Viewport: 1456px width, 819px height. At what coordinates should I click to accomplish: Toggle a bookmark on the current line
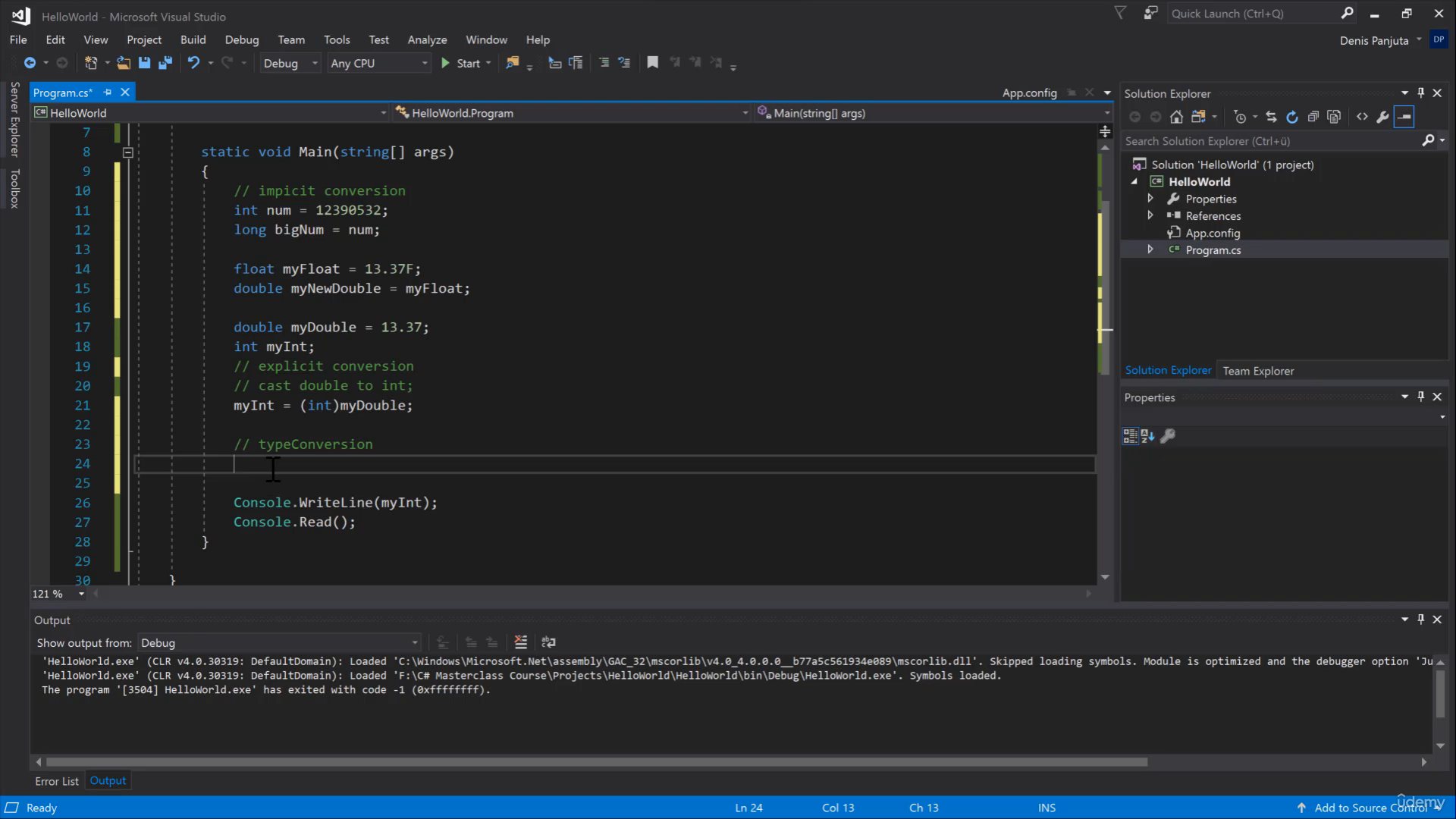coord(652,63)
